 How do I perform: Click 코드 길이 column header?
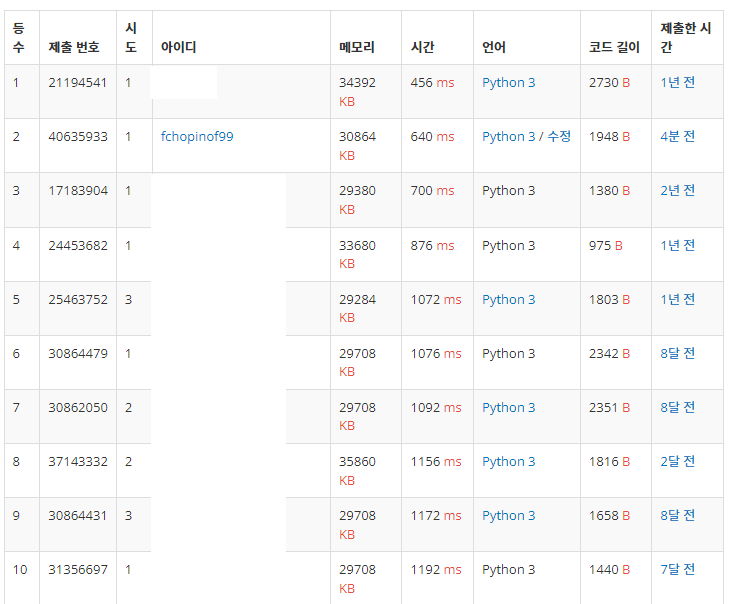click(614, 47)
